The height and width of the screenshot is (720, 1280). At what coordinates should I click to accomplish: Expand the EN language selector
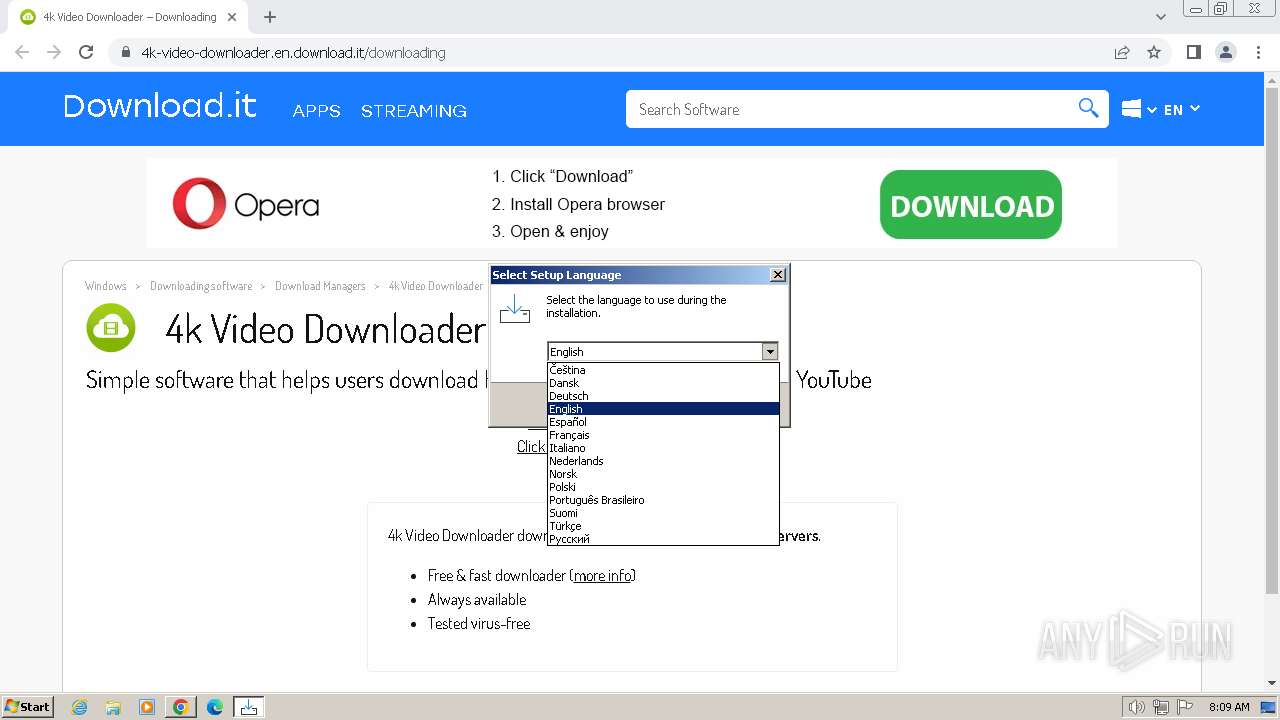tap(1181, 109)
